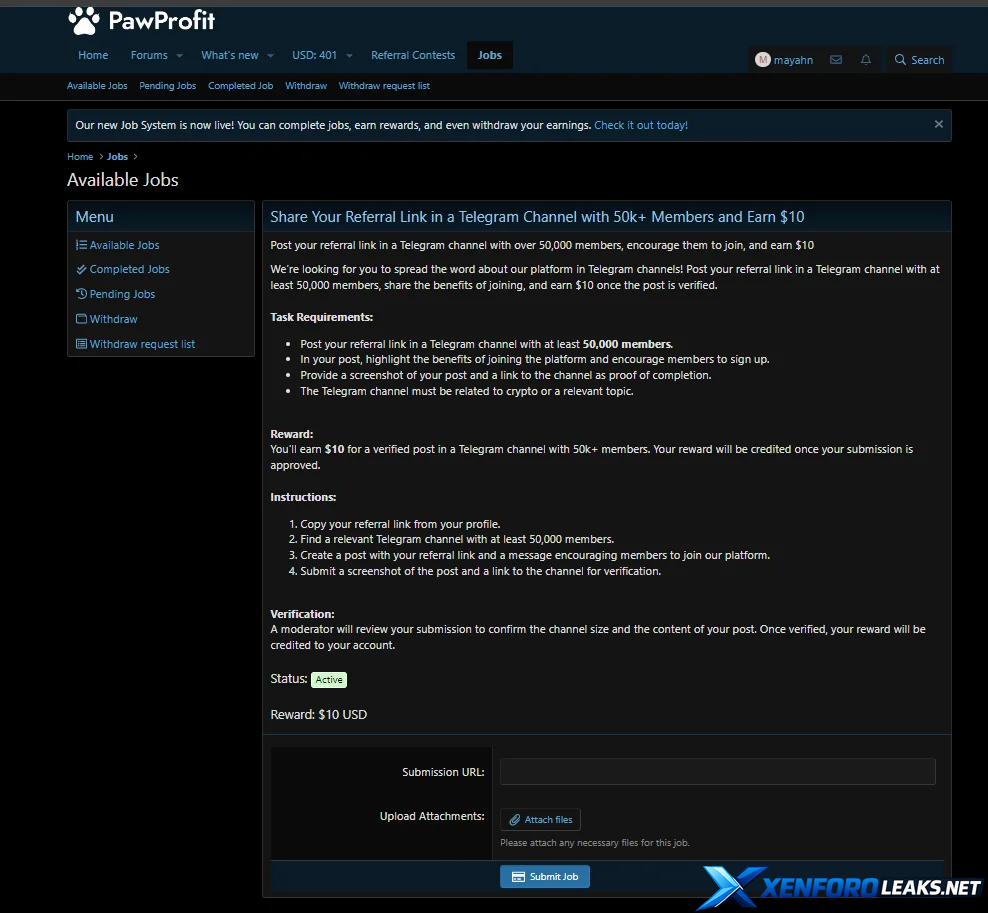The image size is (988, 913).
Task: Click the PawProfit paw logo
Action: point(84,20)
